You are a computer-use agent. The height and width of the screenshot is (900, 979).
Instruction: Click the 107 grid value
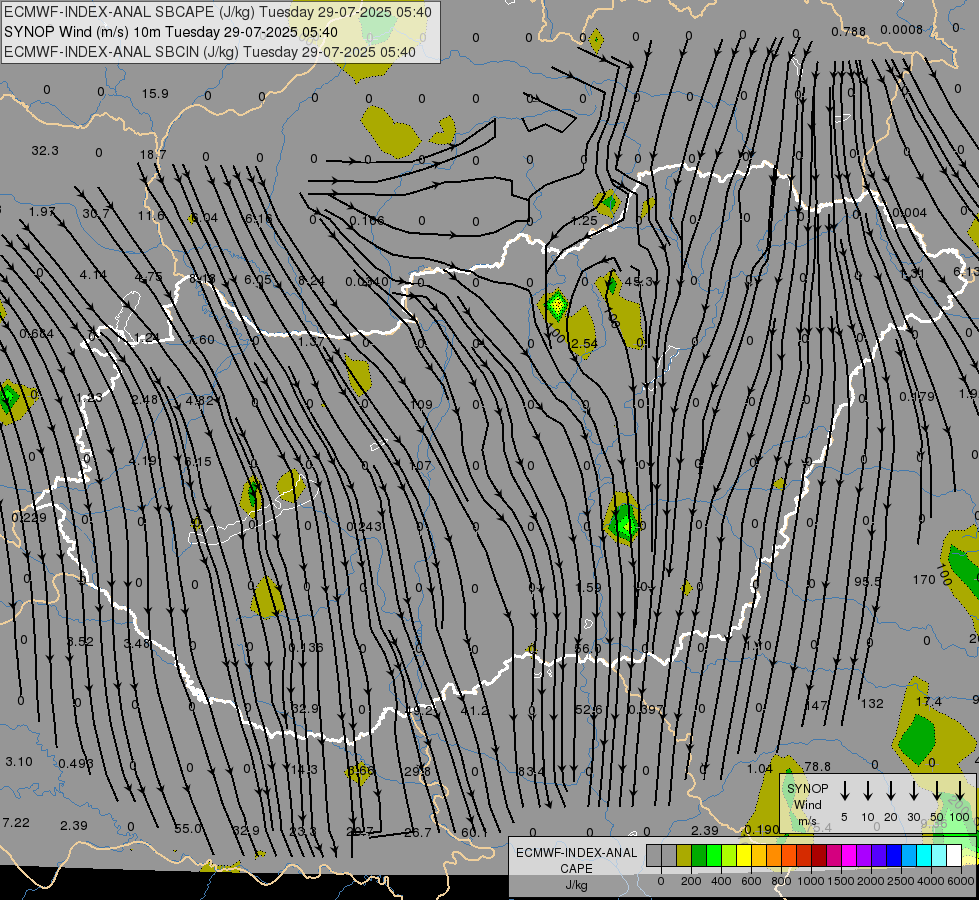click(x=421, y=465)
